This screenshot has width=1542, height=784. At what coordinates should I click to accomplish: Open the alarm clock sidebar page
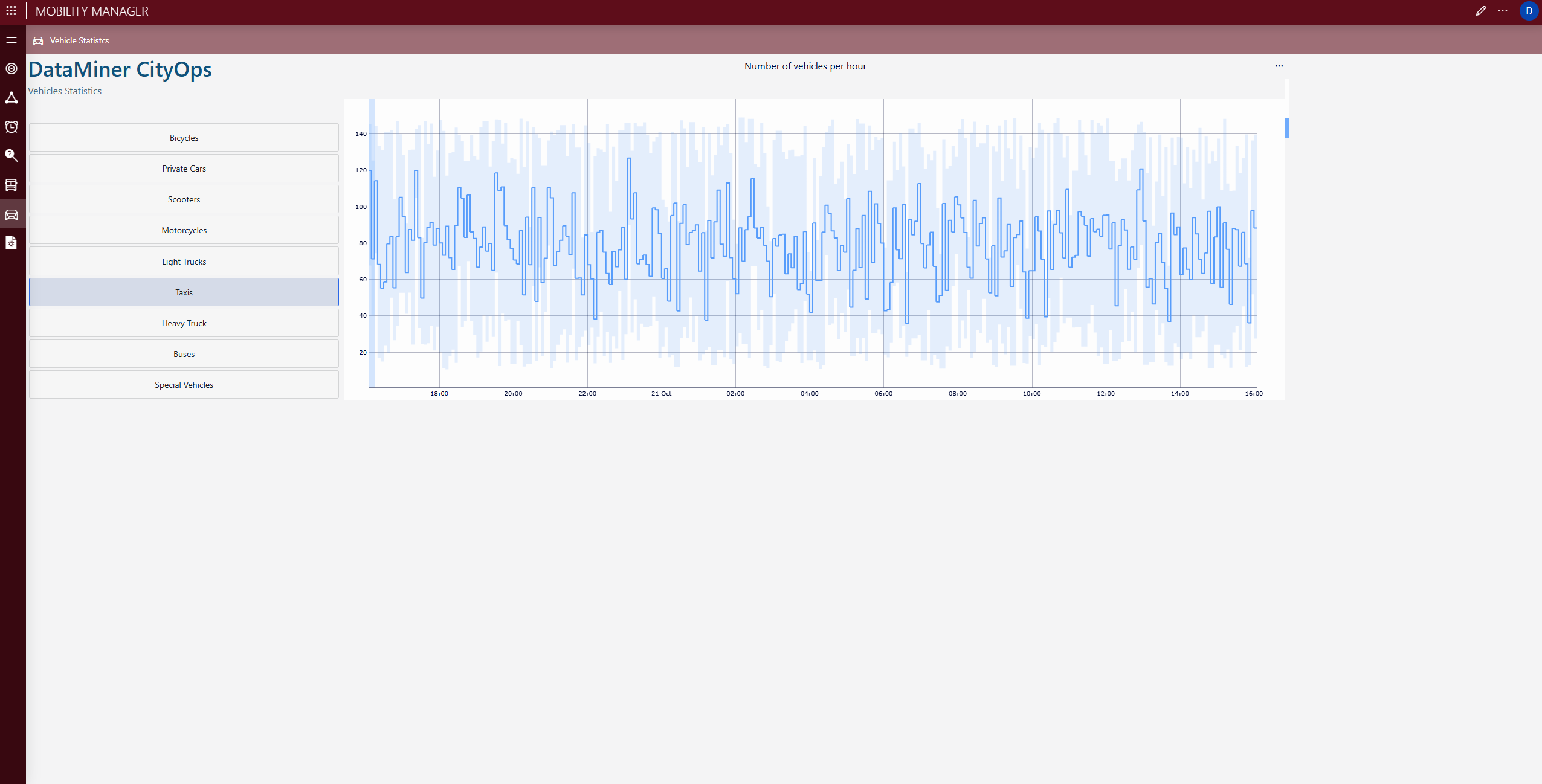[11, 127]
